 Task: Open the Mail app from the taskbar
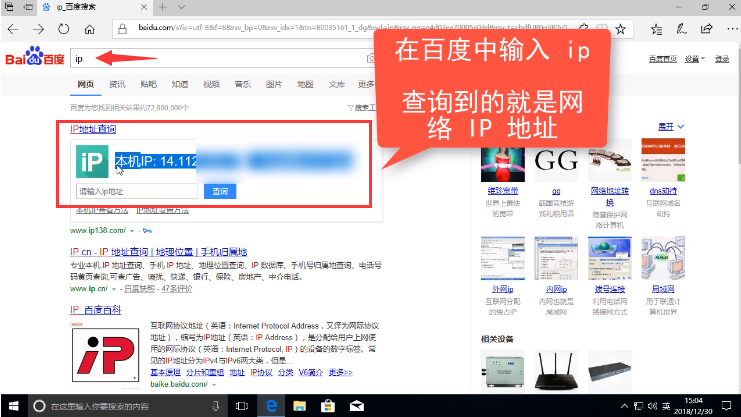353,406
